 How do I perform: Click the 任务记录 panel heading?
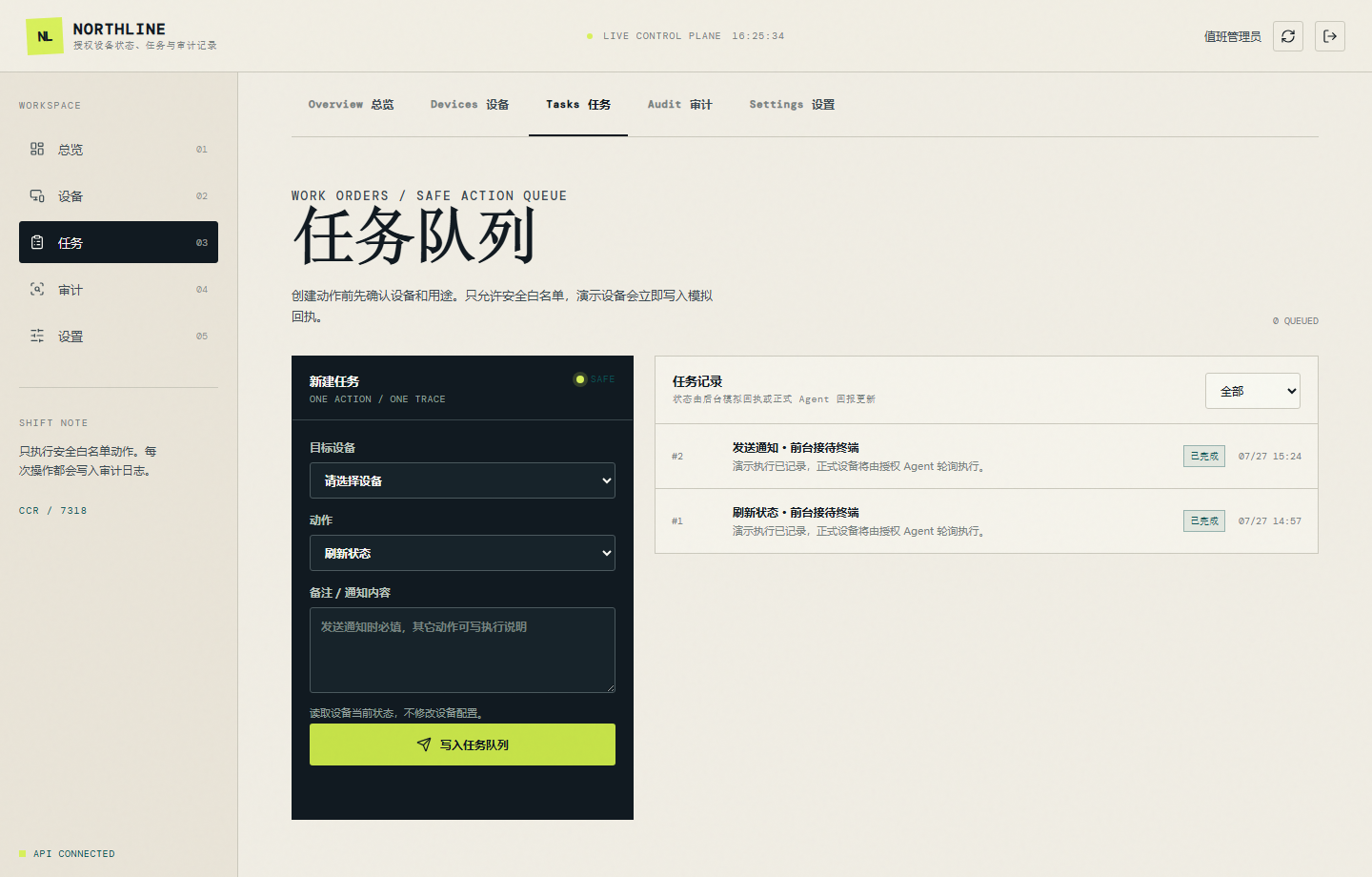(x=697, y=381)
